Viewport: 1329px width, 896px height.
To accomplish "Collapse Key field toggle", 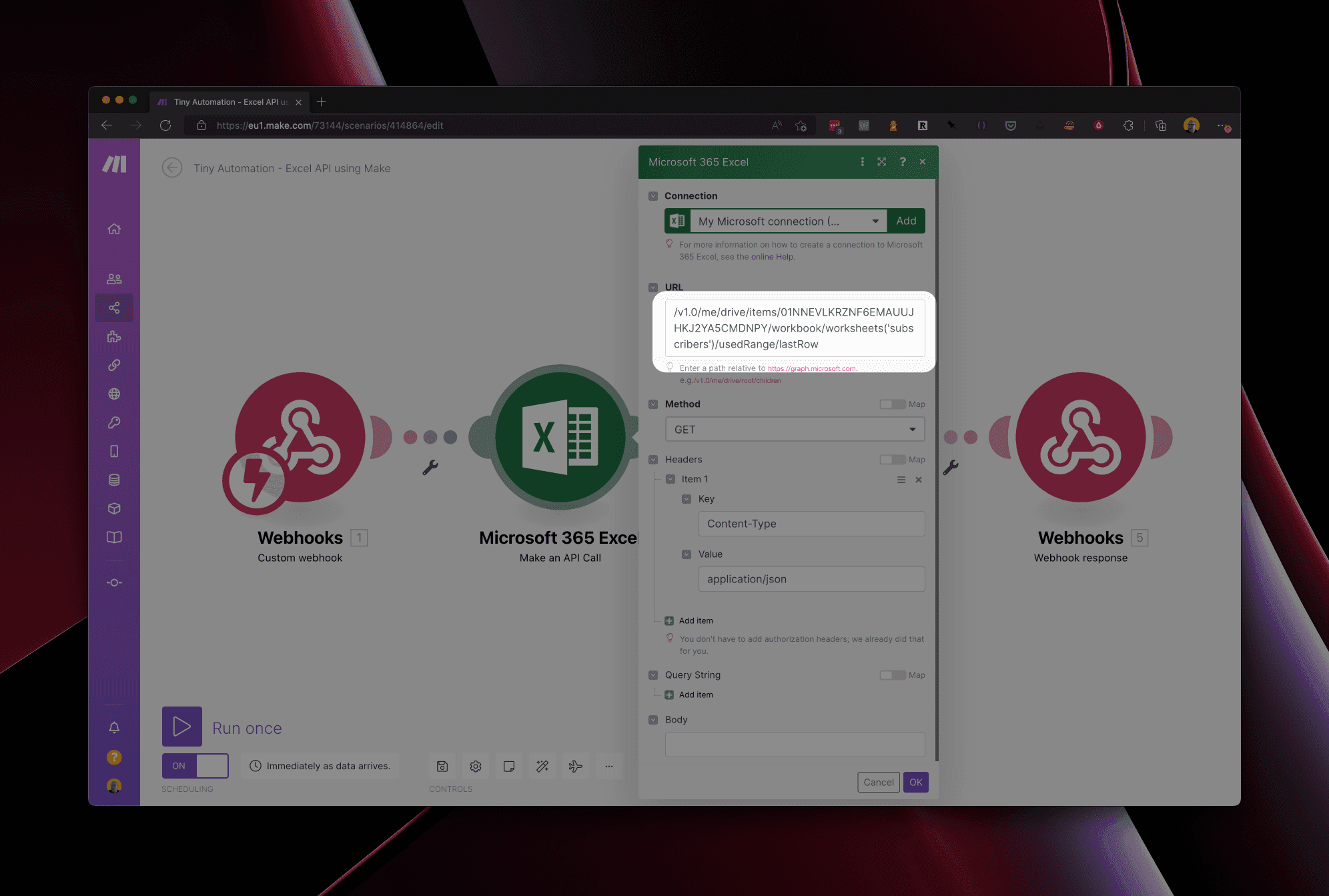I will [687, 499].
